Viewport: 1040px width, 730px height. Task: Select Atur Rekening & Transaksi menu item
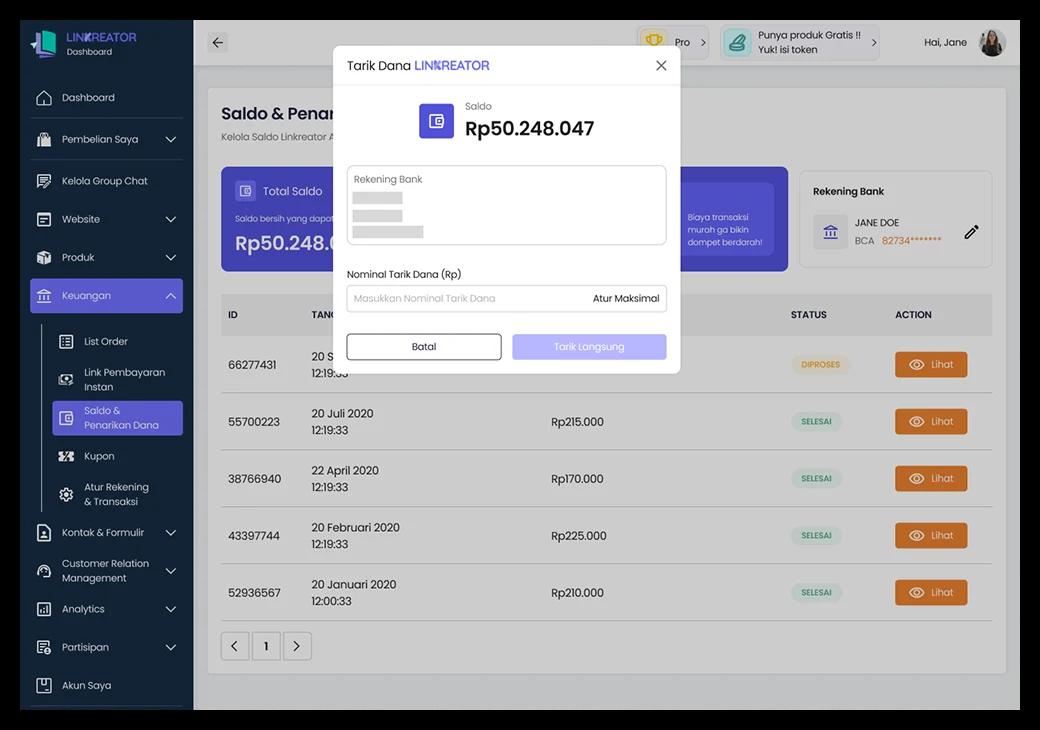(x=115, y=495)
